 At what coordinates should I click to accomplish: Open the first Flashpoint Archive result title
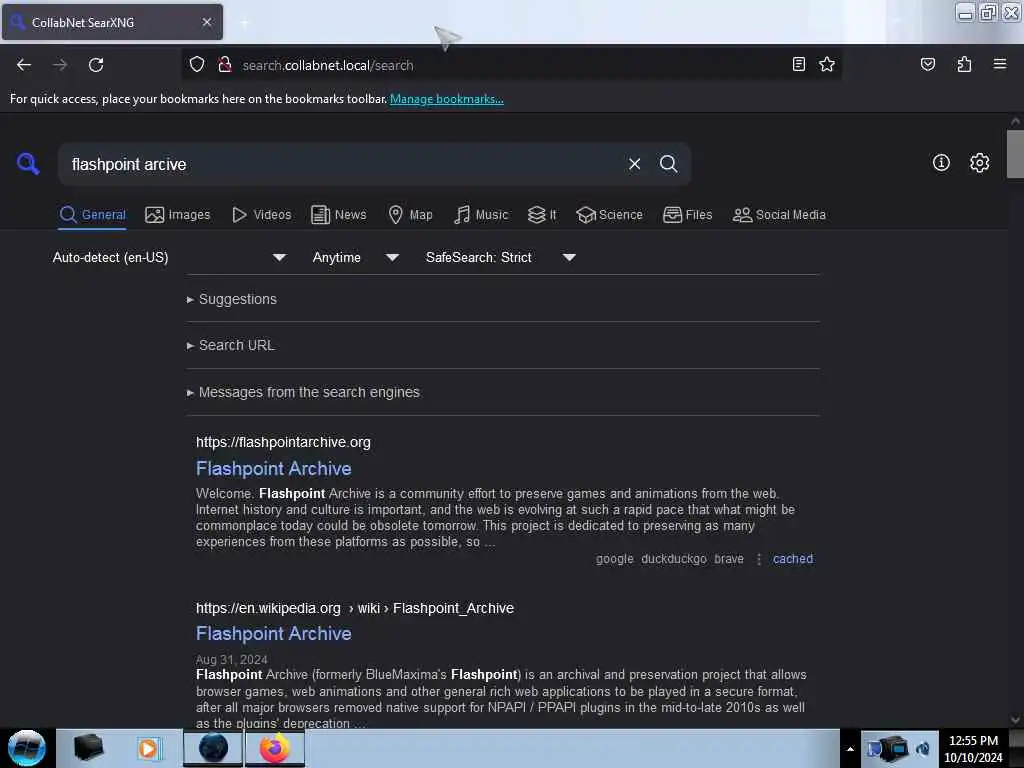tap(274, 468)
